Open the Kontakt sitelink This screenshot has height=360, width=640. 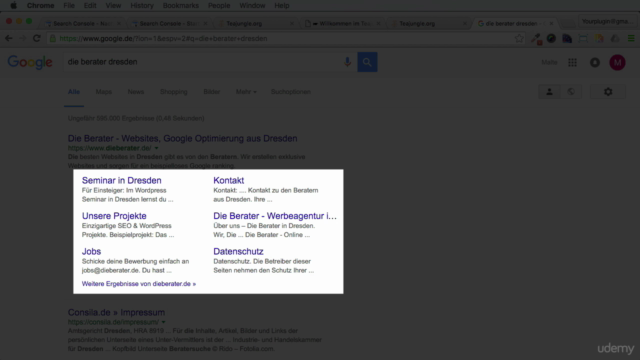(229, 180)
